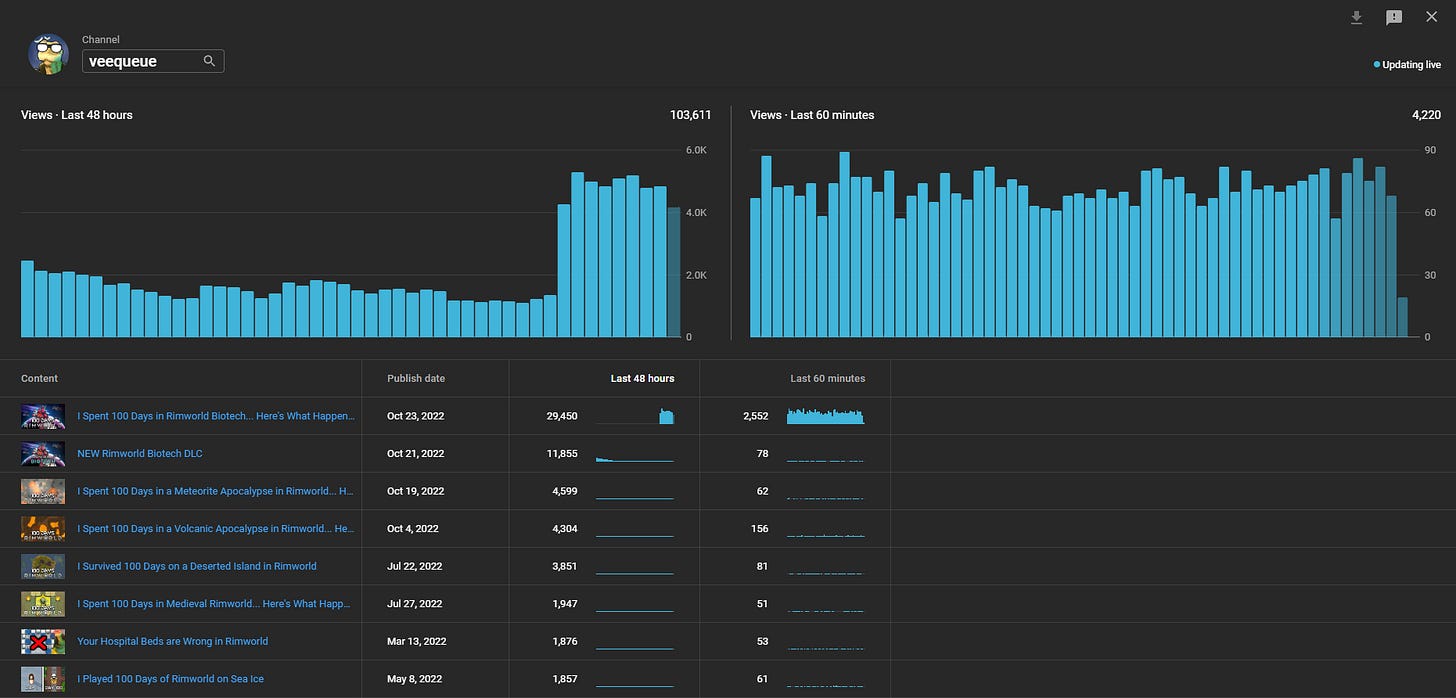This screenshot has width=1456, height=698.
Task: Open the Deserted Island in Rimworld video
Action: coord(197,566)
